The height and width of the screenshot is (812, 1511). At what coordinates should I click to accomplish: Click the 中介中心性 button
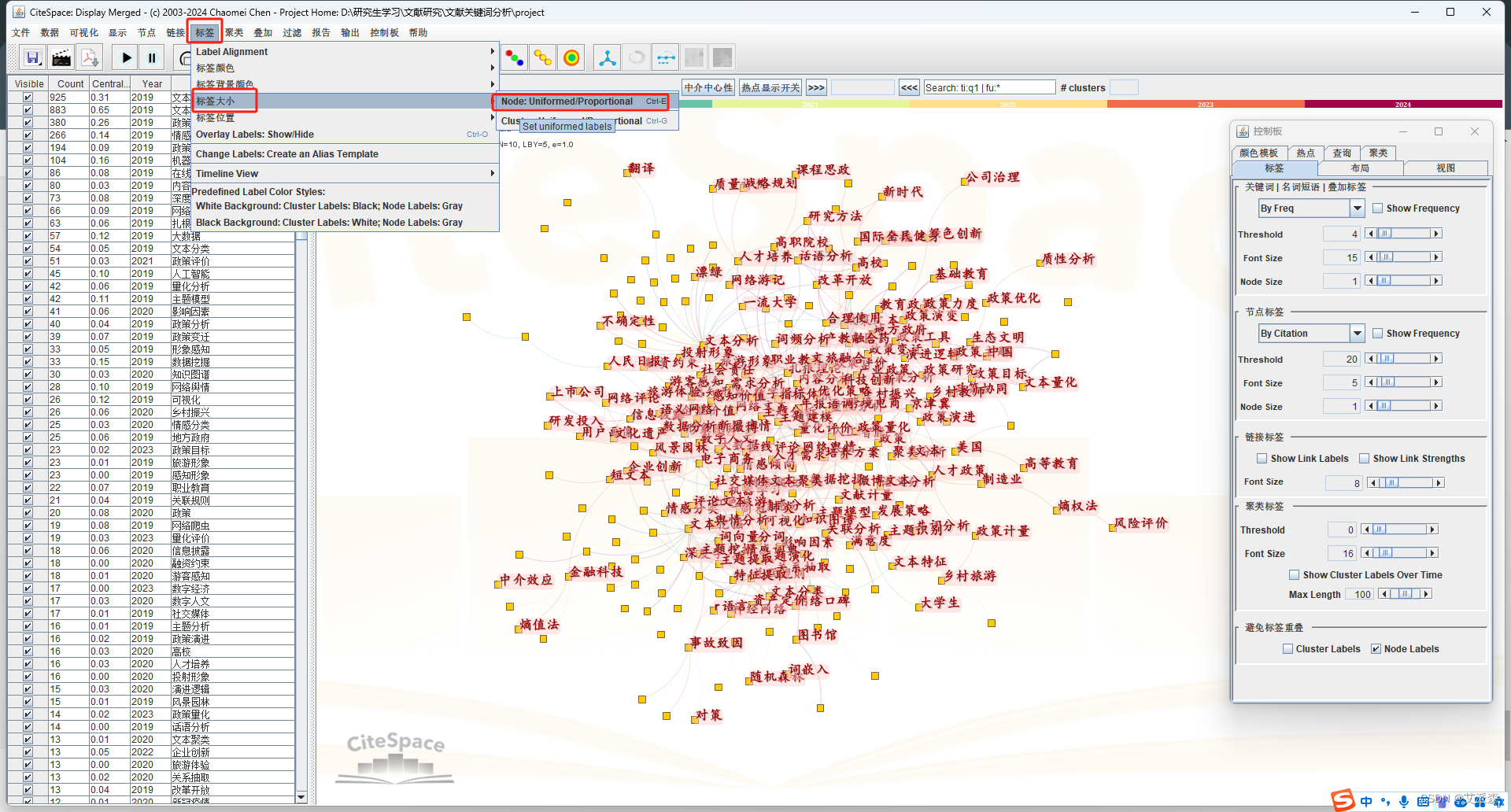tap(708, 88)
